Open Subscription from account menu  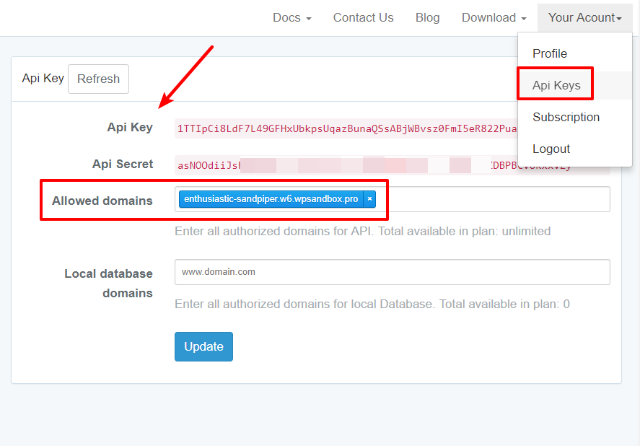[566, 117]
